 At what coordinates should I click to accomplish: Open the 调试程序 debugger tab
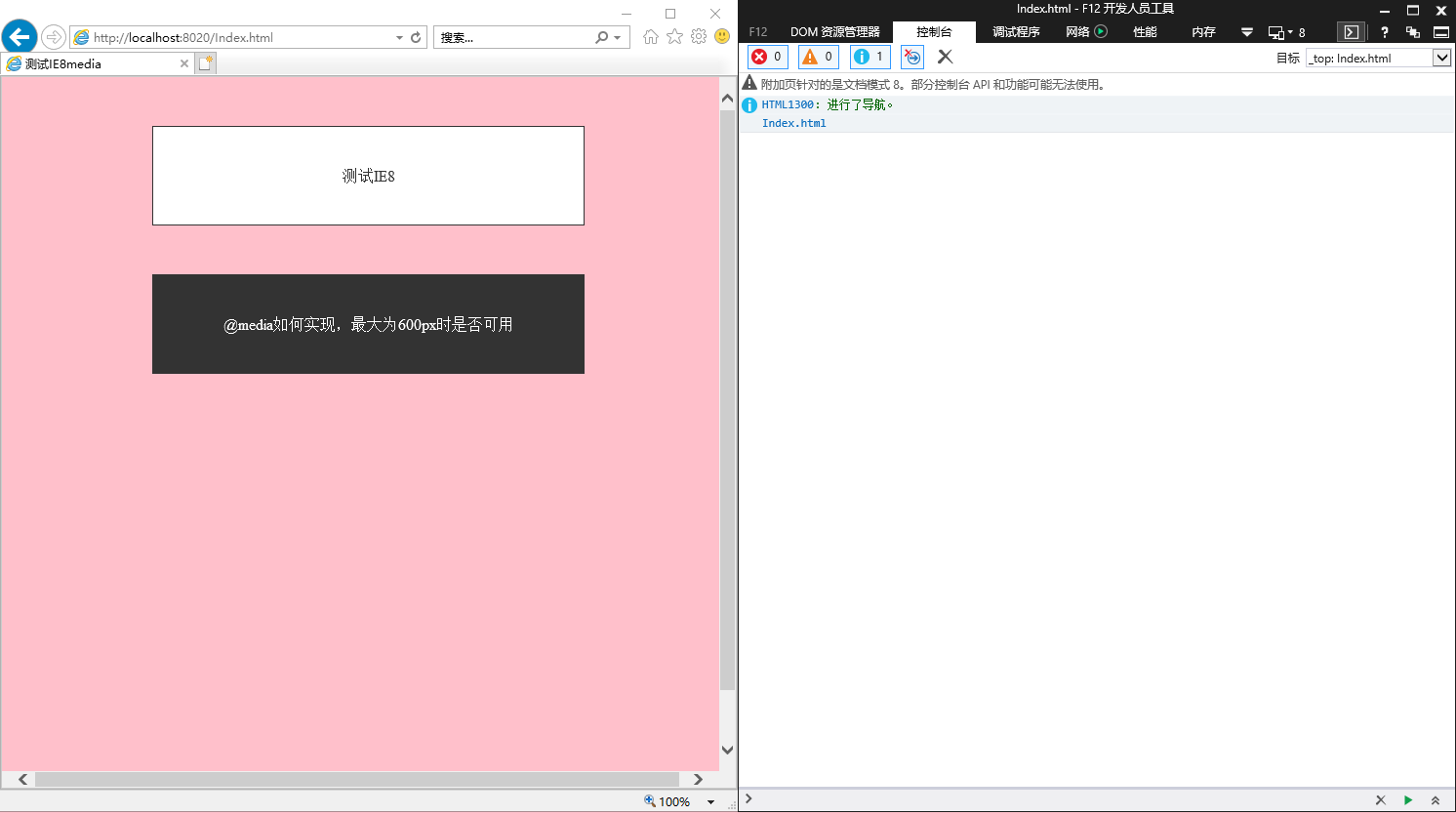[1016, 32]
